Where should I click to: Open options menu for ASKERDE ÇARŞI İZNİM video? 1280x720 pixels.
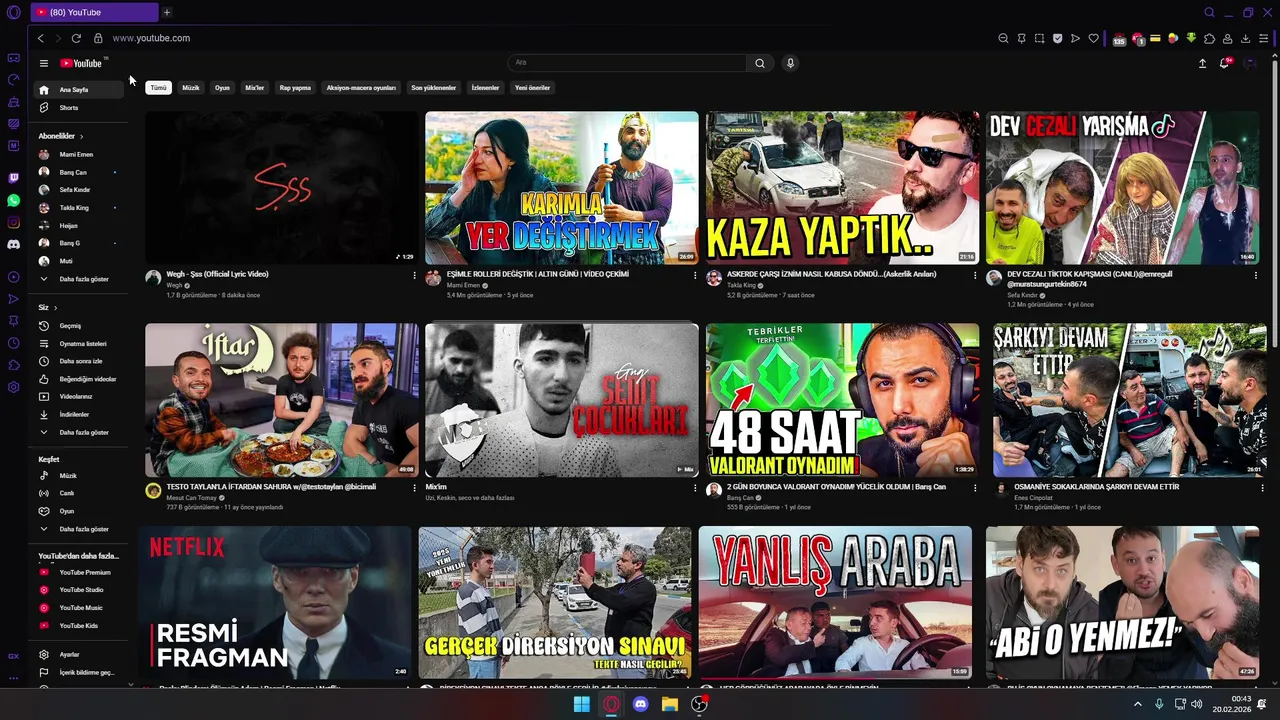[975, 275]
